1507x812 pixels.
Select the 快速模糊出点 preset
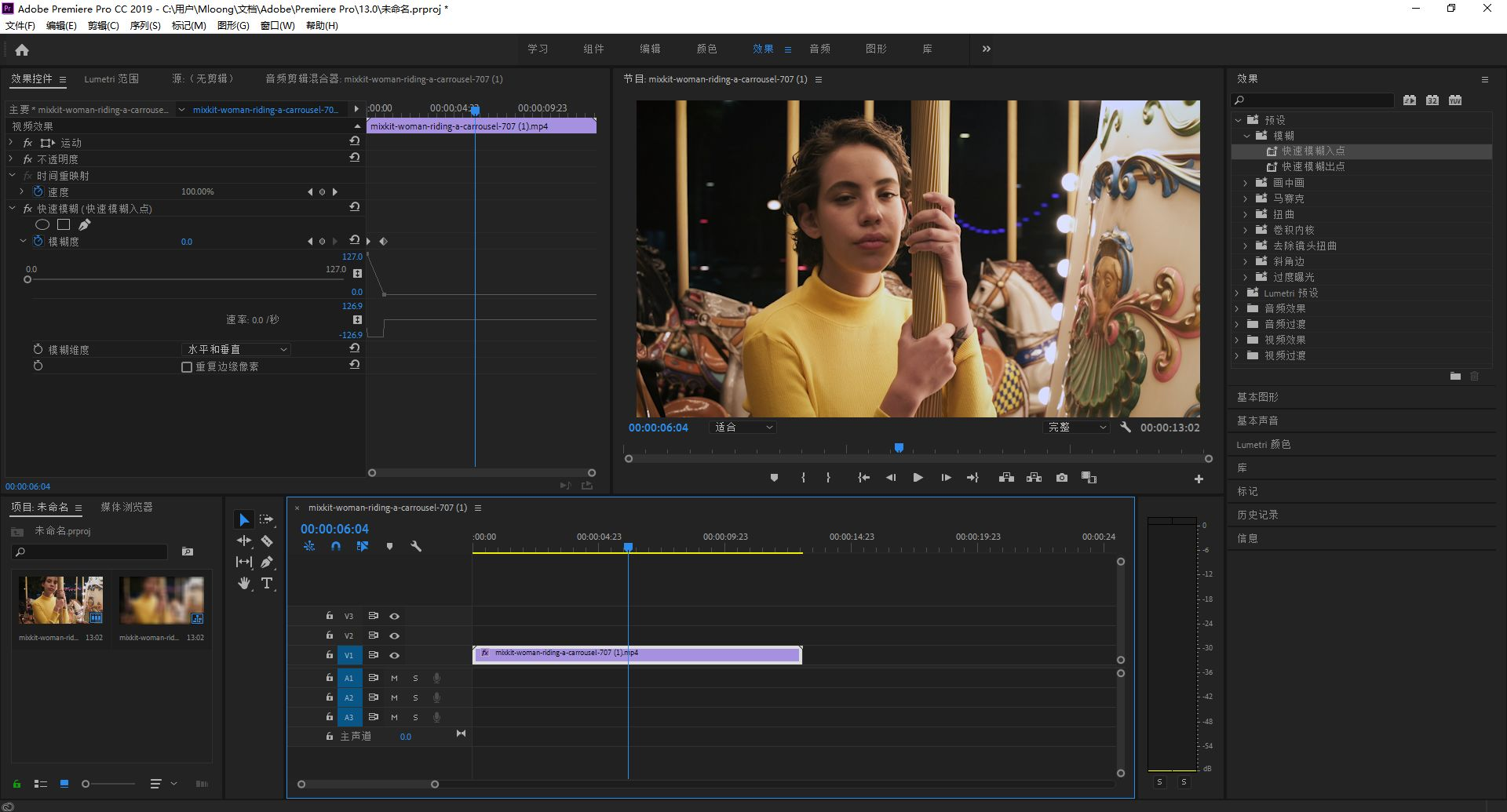click(x=1312, y=167)
